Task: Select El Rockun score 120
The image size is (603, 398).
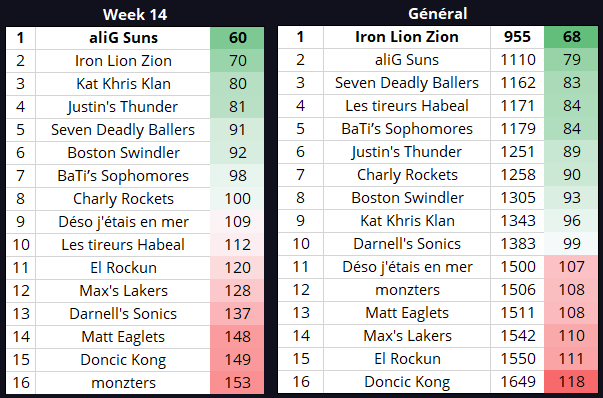Action: pyautogui.click(x=237, y=268)
